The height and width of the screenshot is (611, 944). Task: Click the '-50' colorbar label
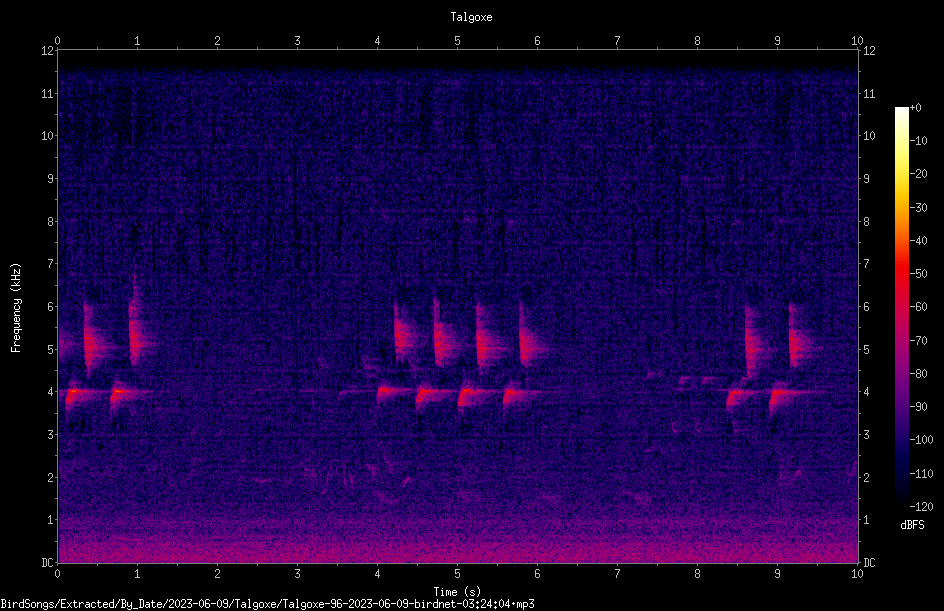tap(918, 274)
